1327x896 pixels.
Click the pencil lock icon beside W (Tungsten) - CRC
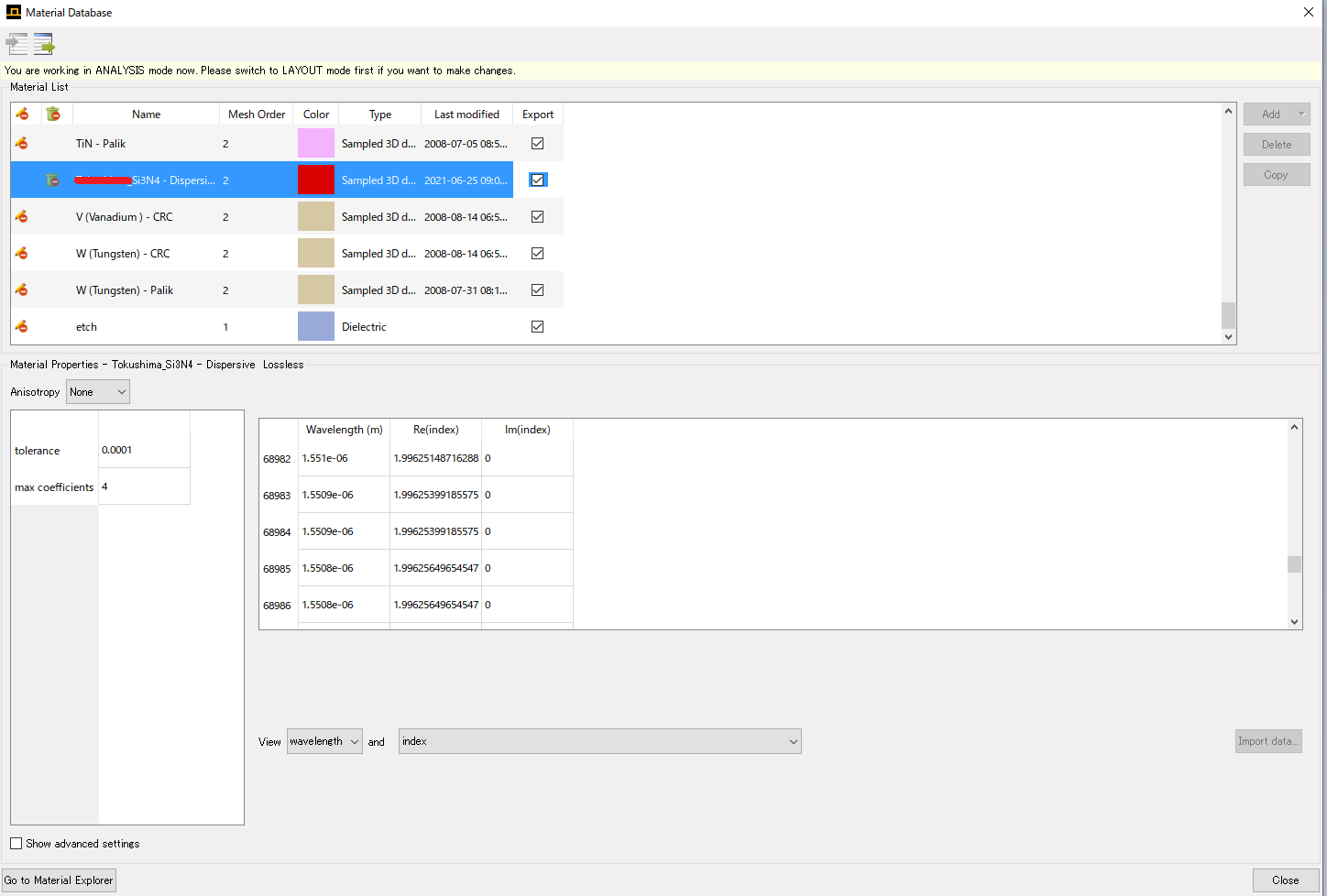[x=22, y=254]
